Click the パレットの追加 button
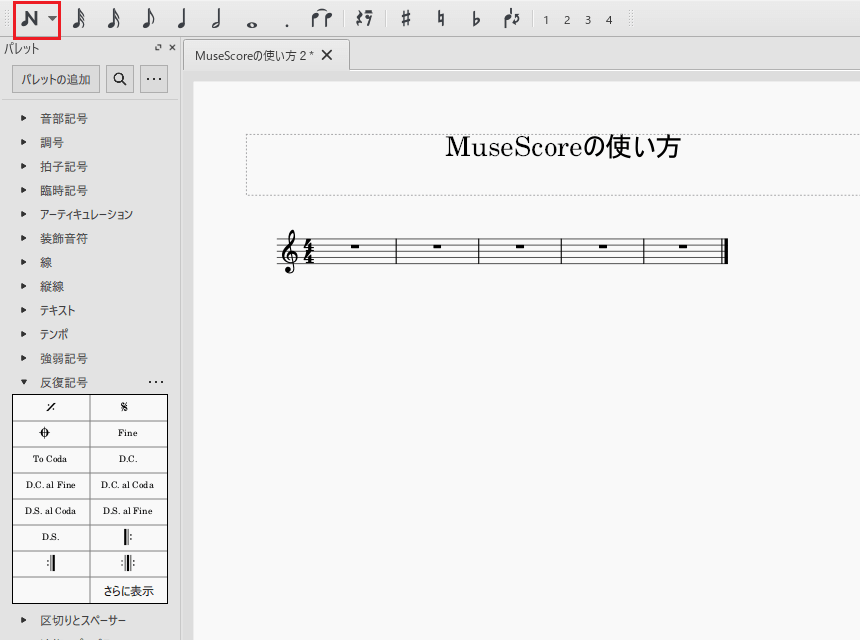The width and height of the screenshot is (860, 640). (56, 79)
